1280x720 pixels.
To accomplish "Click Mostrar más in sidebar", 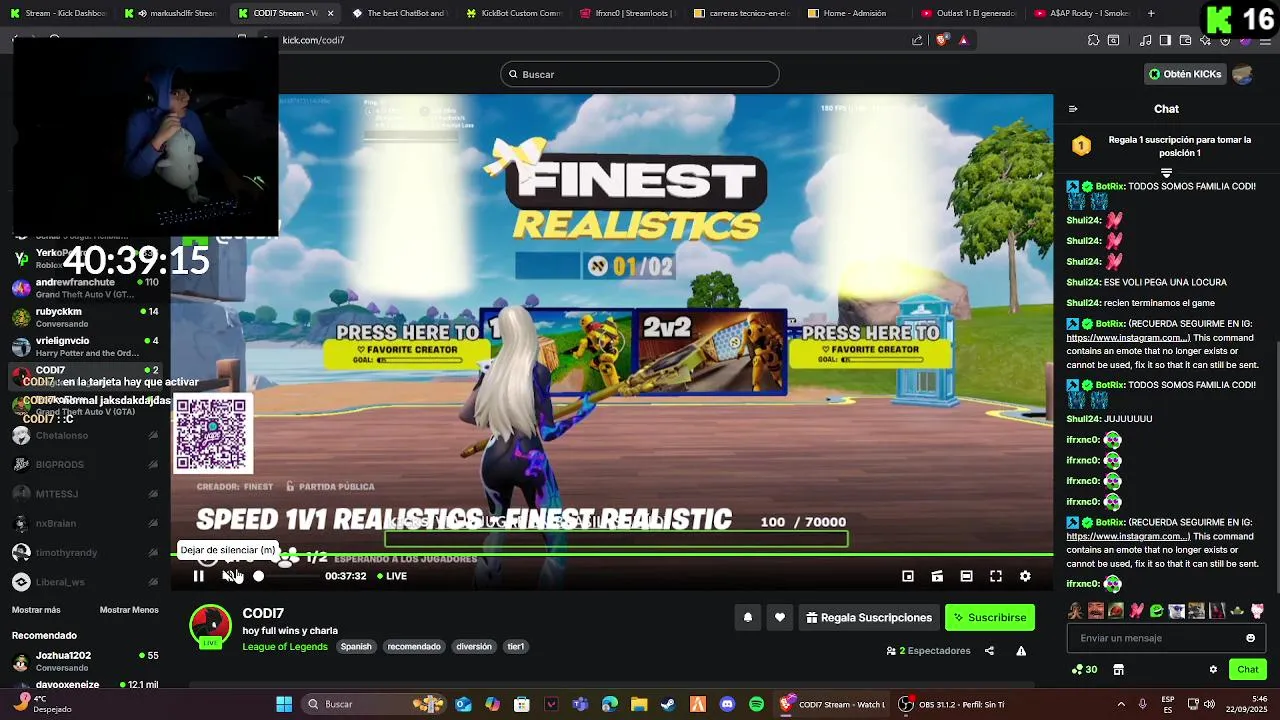I will pos(36,610).
